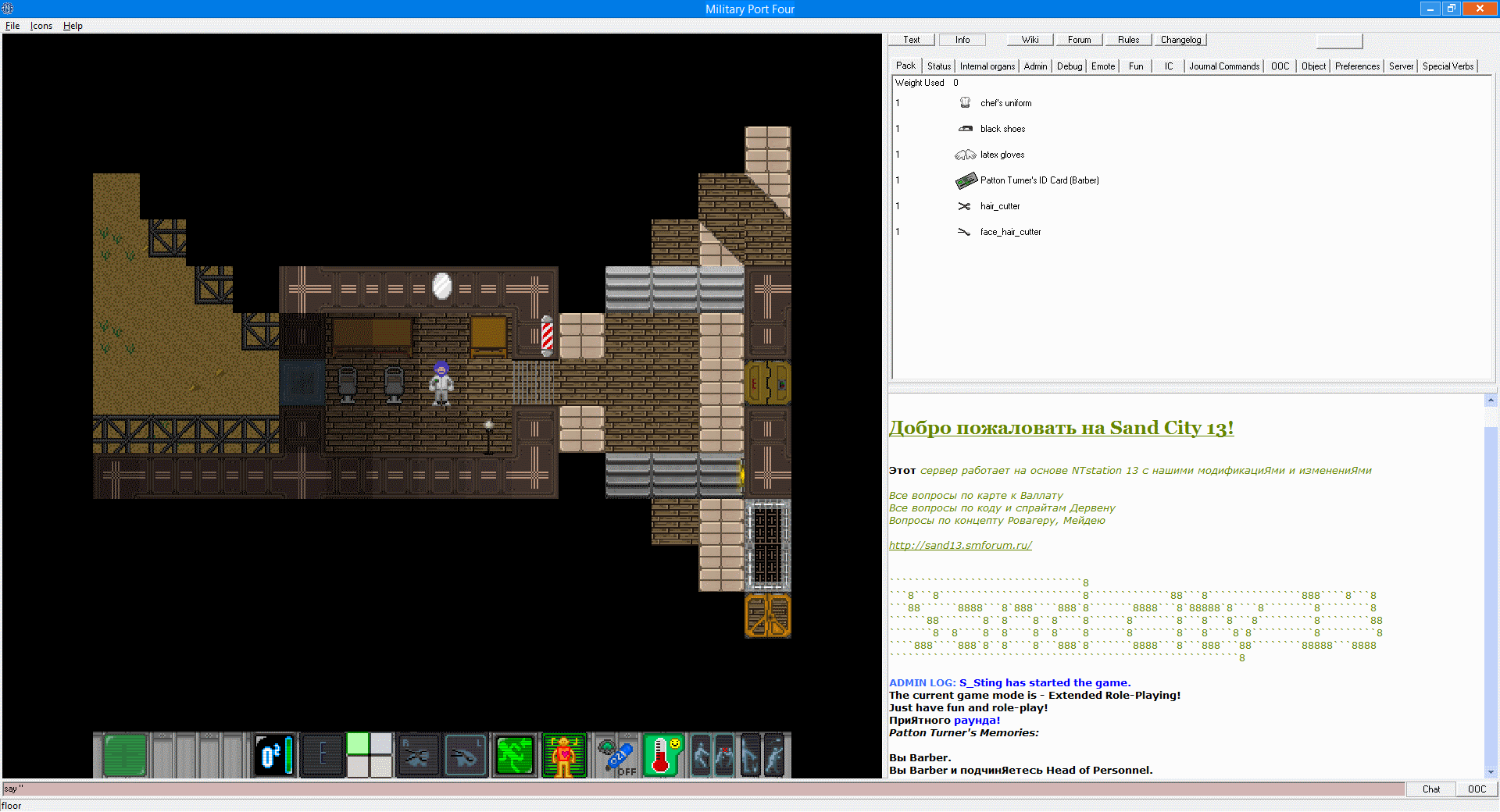Image resolution: width=1500 pixels, height=812 pixels.
Task: Click the yellow airlock door on the right
Action: coord(768,383)
